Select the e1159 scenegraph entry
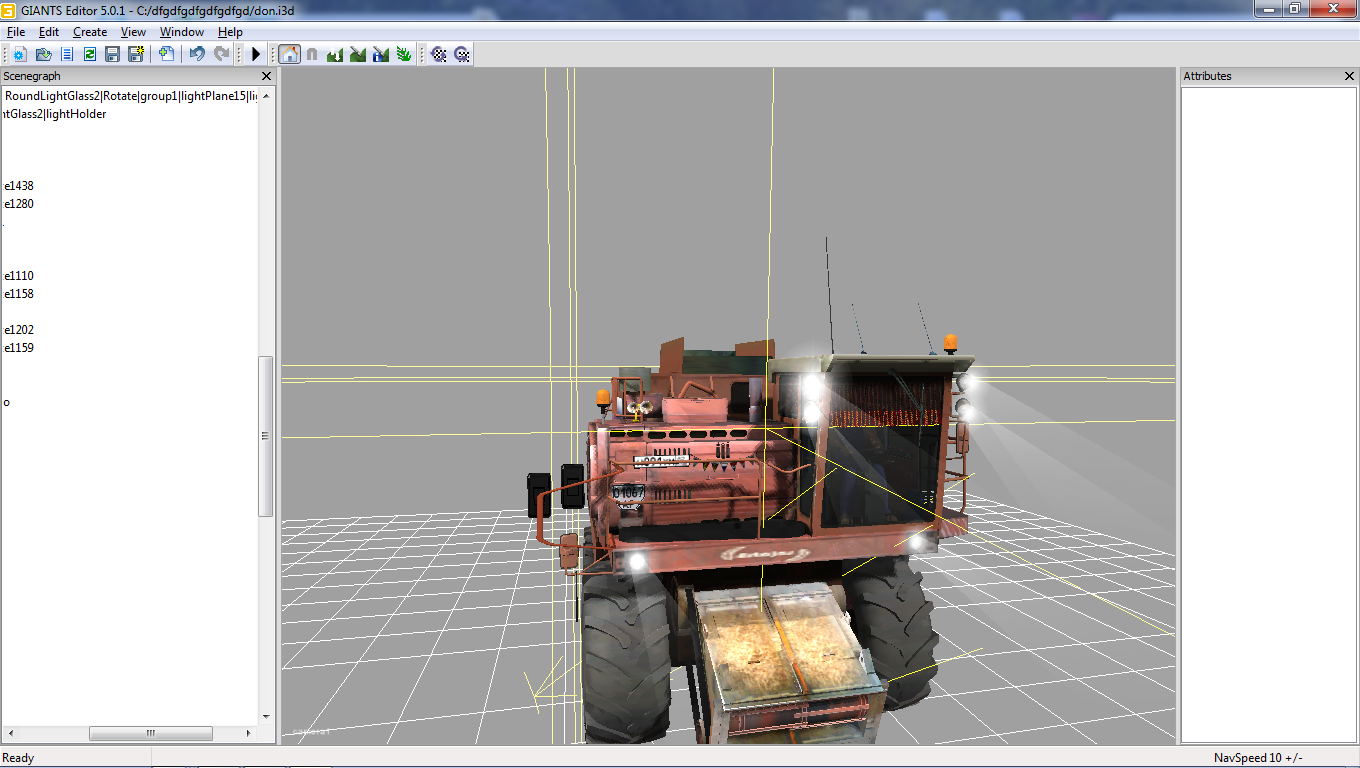The width and height of the screenshot is (1360, 768). click(x=19, y=348)
